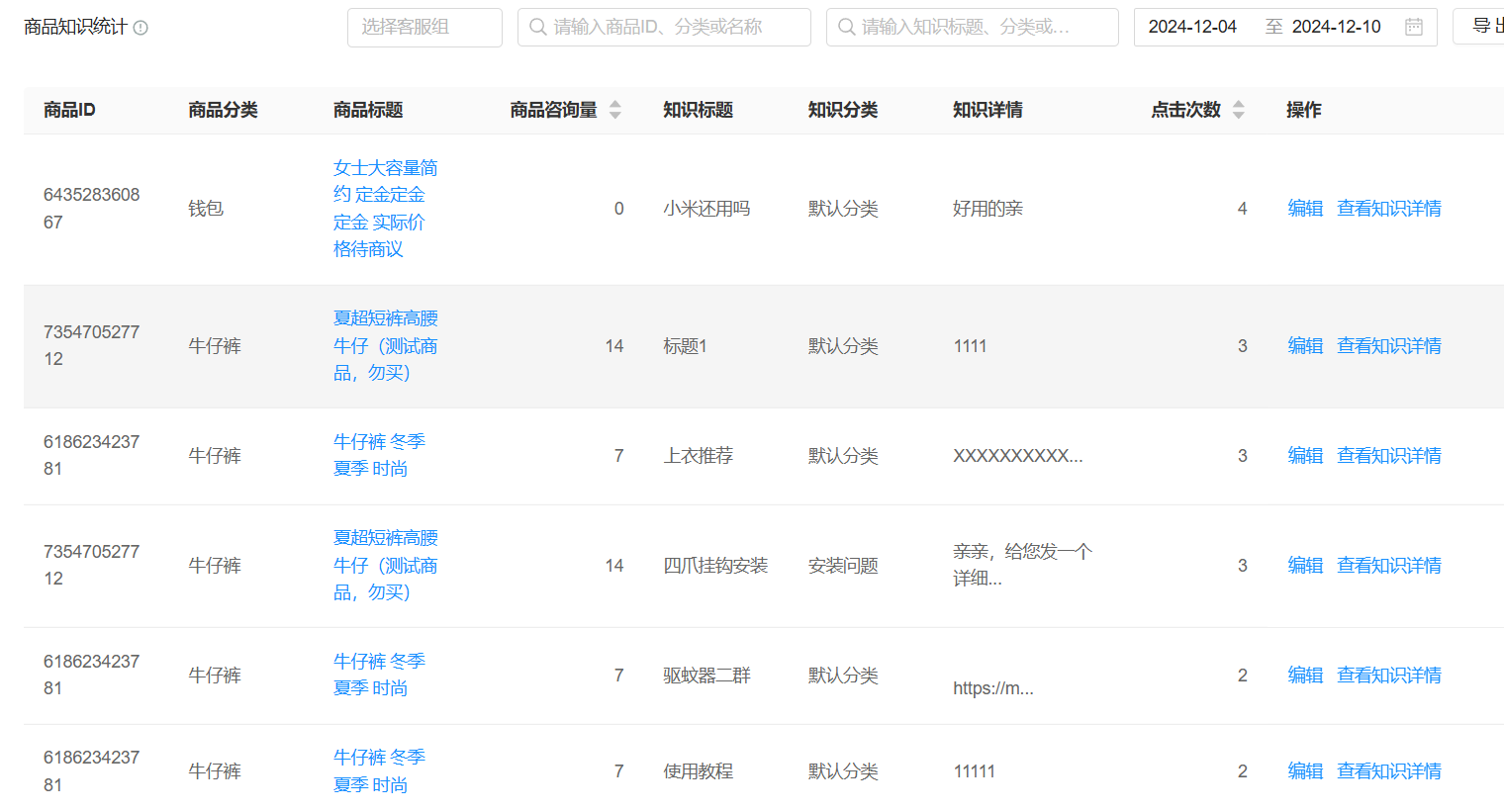Focus the product ID, category or name search box

[664, 27]
